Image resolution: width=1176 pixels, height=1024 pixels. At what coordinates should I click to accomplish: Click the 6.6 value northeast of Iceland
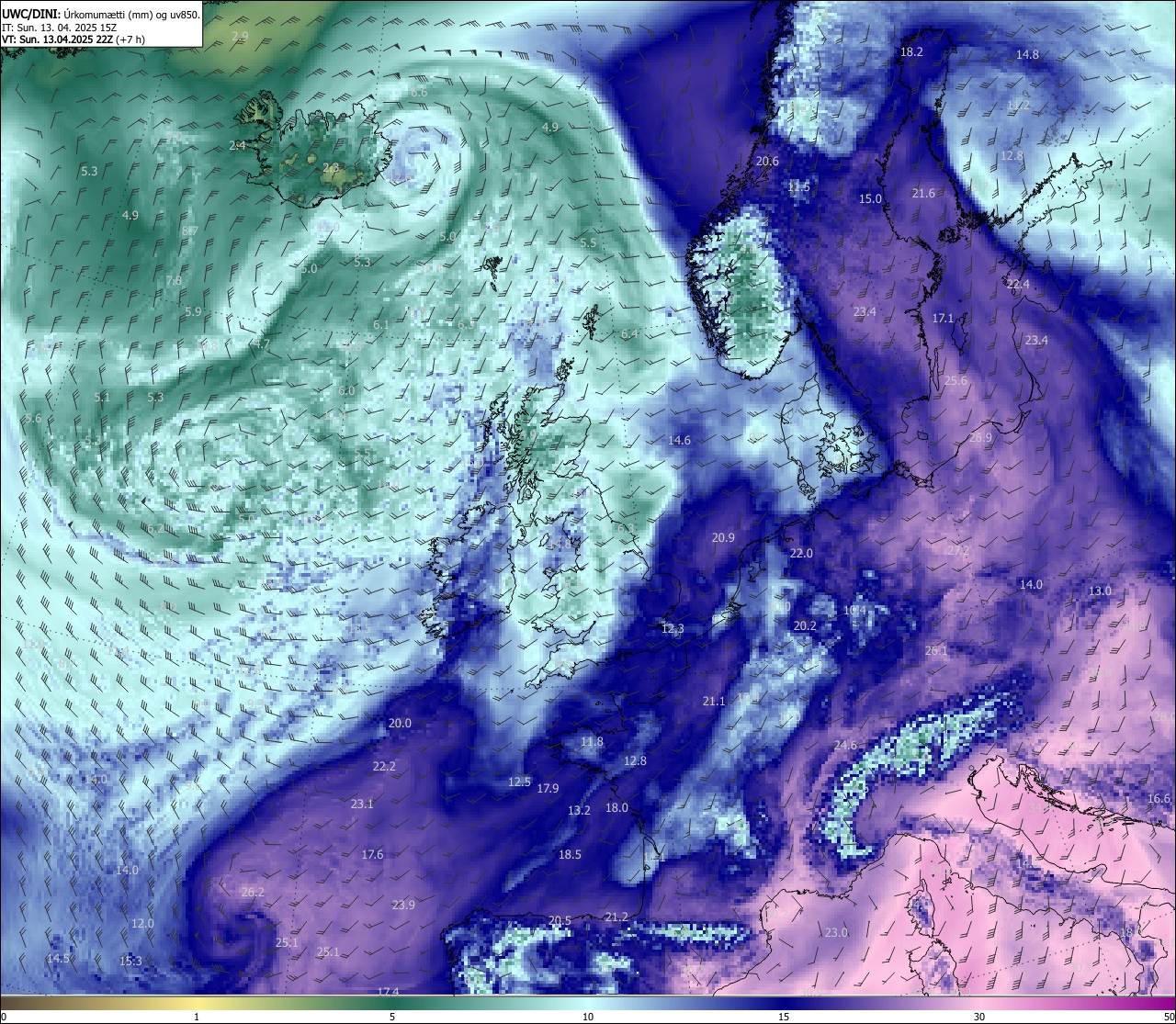(419, 93)
